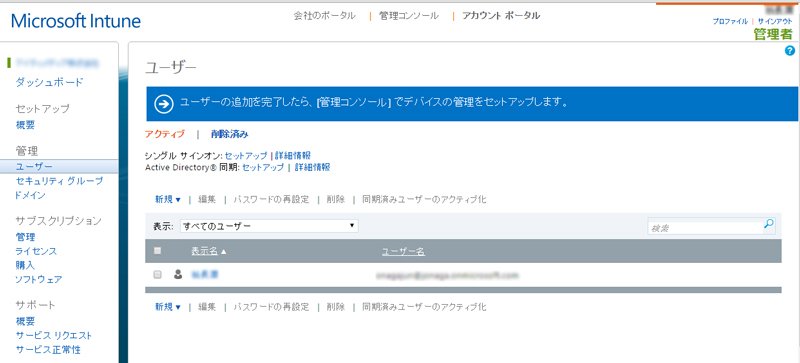The width and height of the screenshot is (800, 363).
Task: Click シングル サインオン 詳細情報 link
Action: (293, 155)
